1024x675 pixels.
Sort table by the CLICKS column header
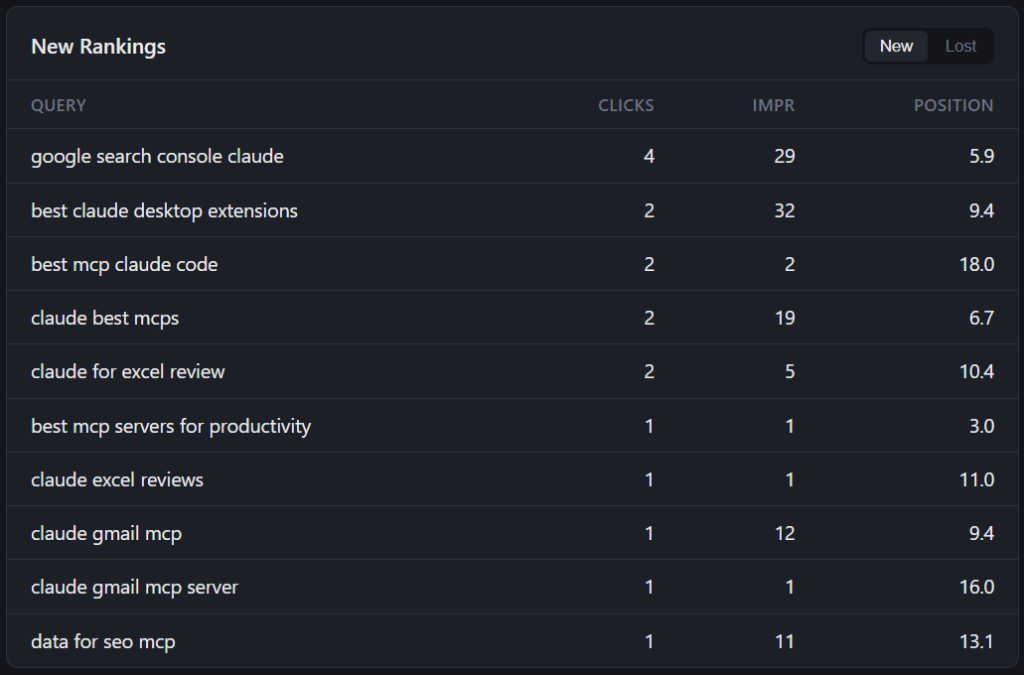coord(626,105)
